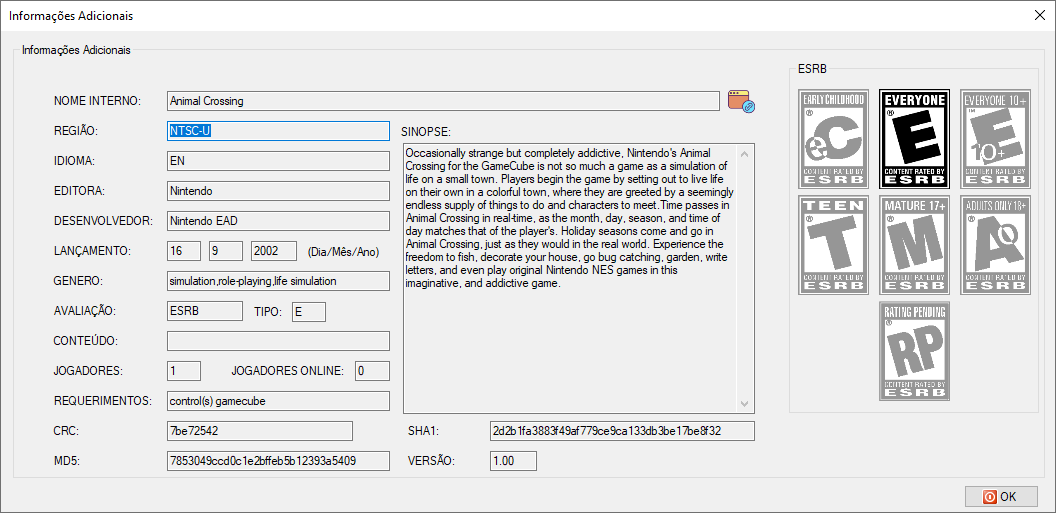Click the release day field showing 16
The height and width of the screenshot is (513, 1056).
tap(184, 251)
